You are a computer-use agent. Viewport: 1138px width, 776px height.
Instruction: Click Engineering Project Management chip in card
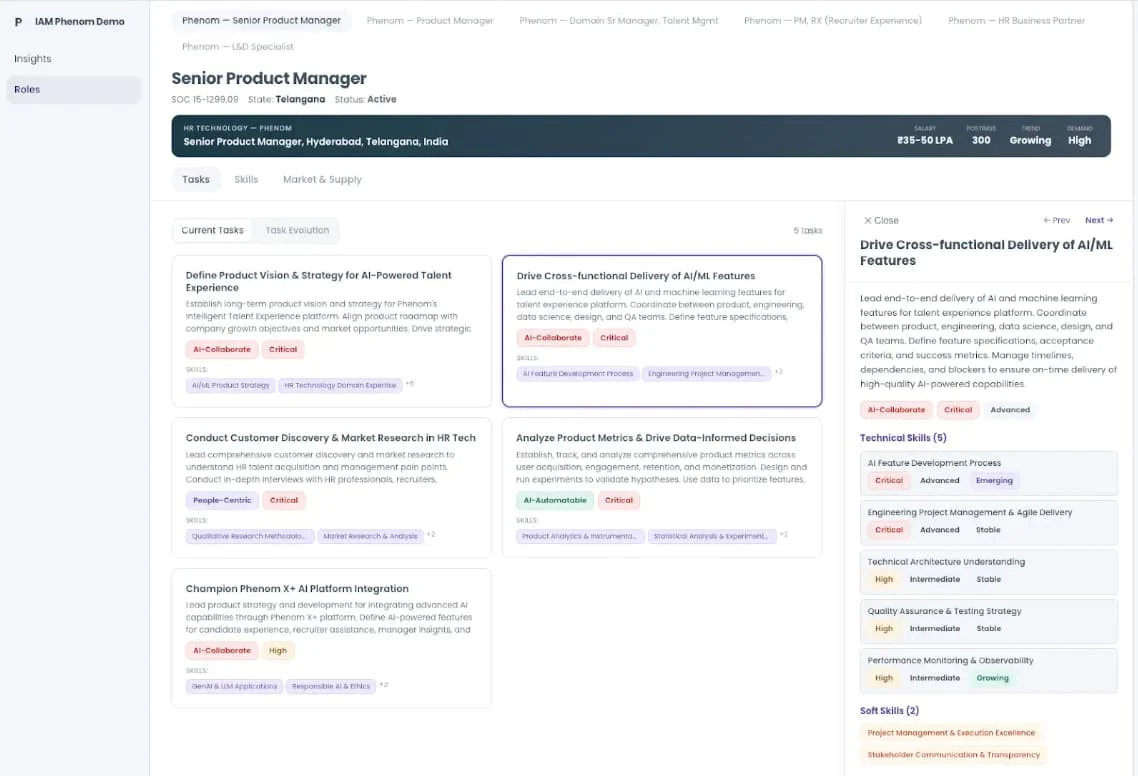pos(705,374)
